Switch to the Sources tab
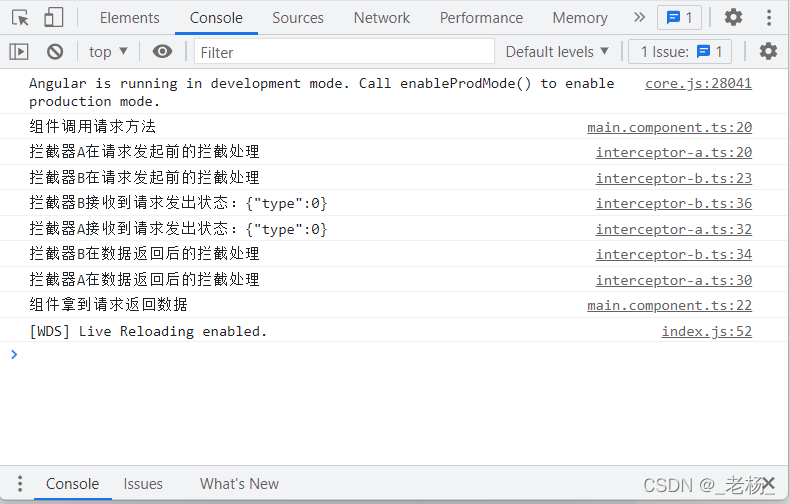 pos(298,18)
